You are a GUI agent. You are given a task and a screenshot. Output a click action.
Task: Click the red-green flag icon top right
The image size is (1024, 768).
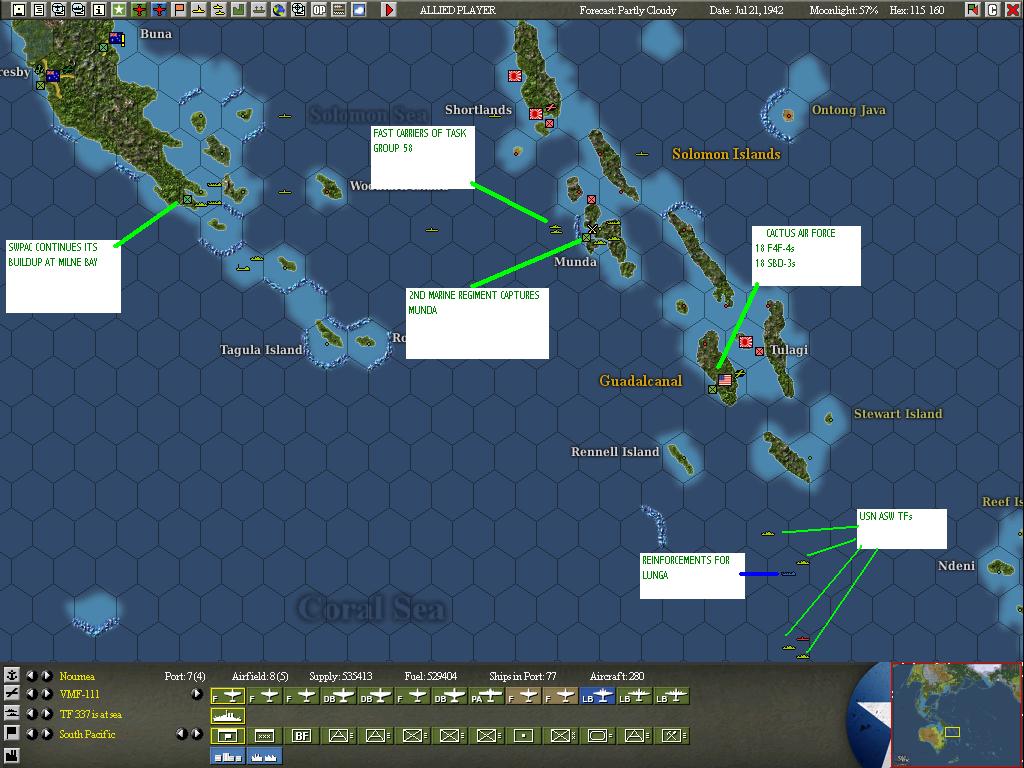[x=973, y=10]
